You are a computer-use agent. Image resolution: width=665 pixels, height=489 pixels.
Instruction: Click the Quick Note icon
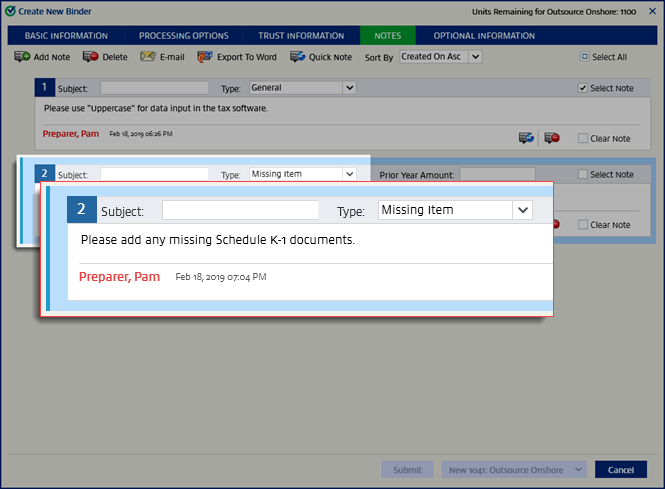point(298,57)
